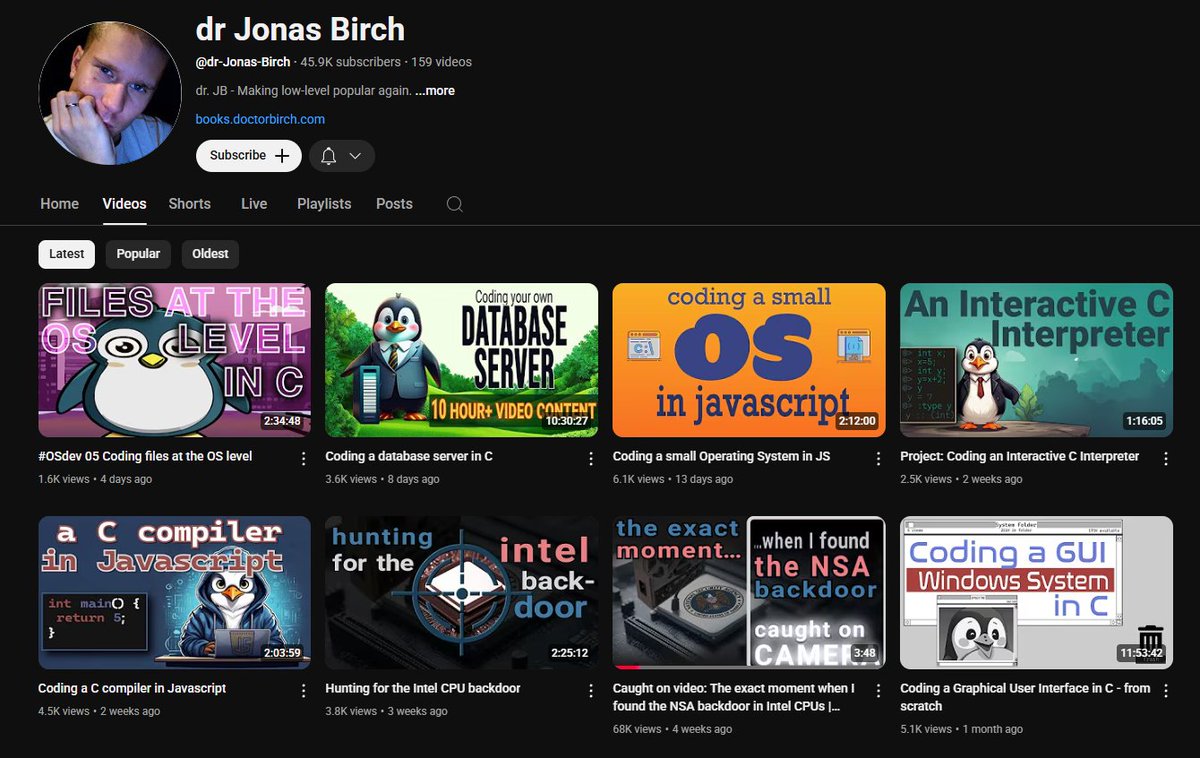1200x758 pixels.
Task: Sort videos by Latest
Action: point(67,254)
